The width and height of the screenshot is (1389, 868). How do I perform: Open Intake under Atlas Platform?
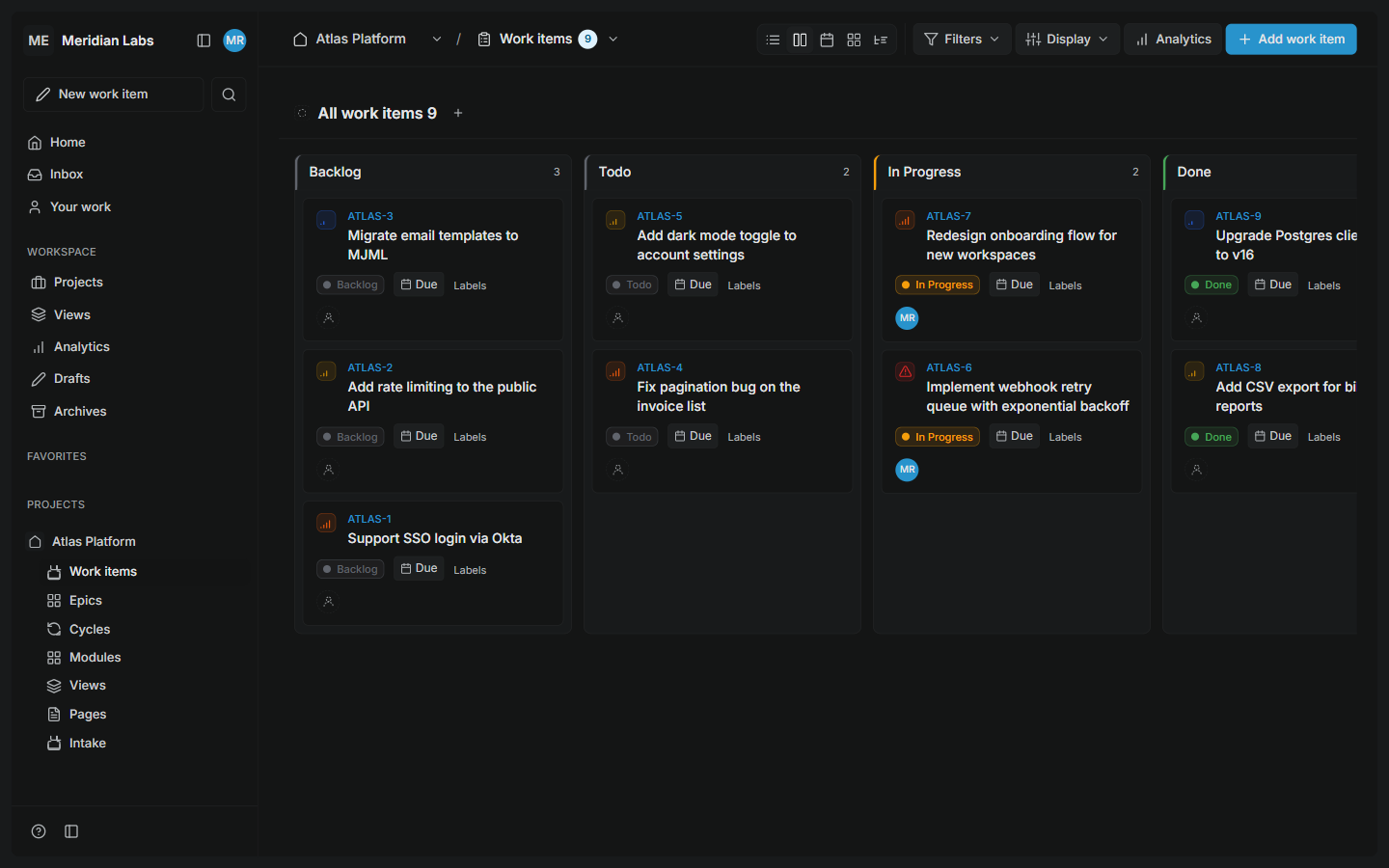[87, 744]
